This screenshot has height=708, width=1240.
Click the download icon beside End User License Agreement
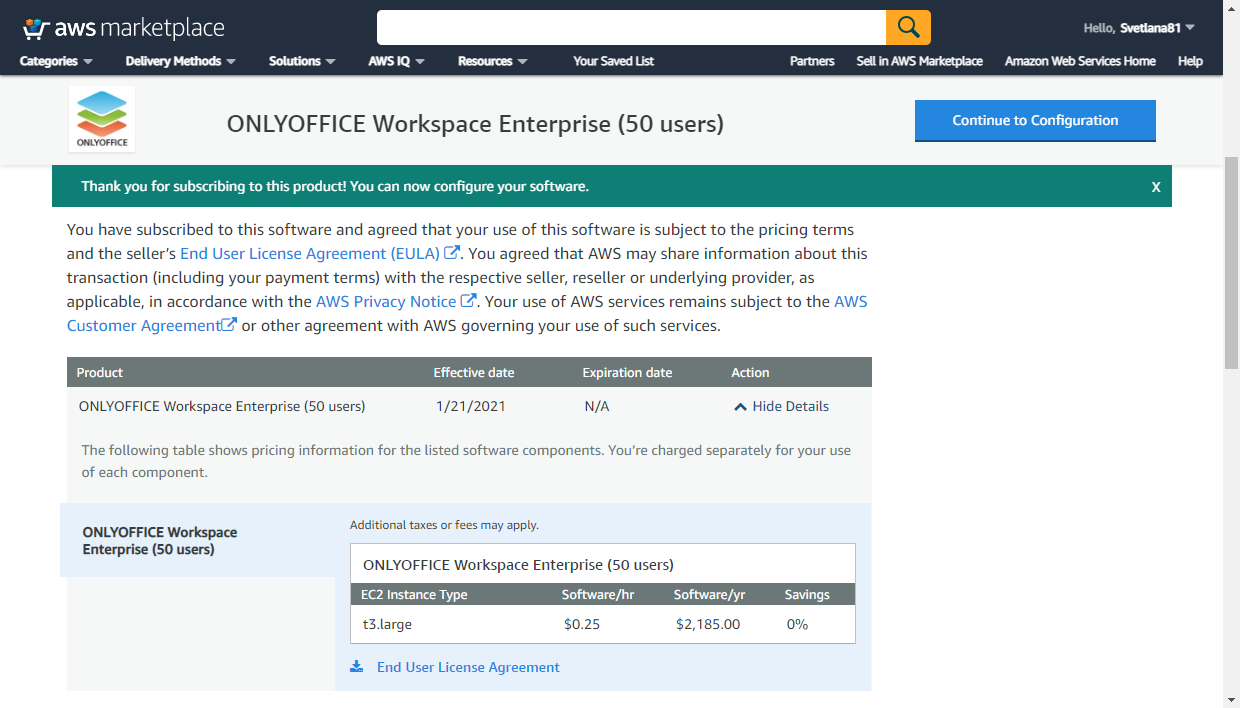(x=357, y=667)
